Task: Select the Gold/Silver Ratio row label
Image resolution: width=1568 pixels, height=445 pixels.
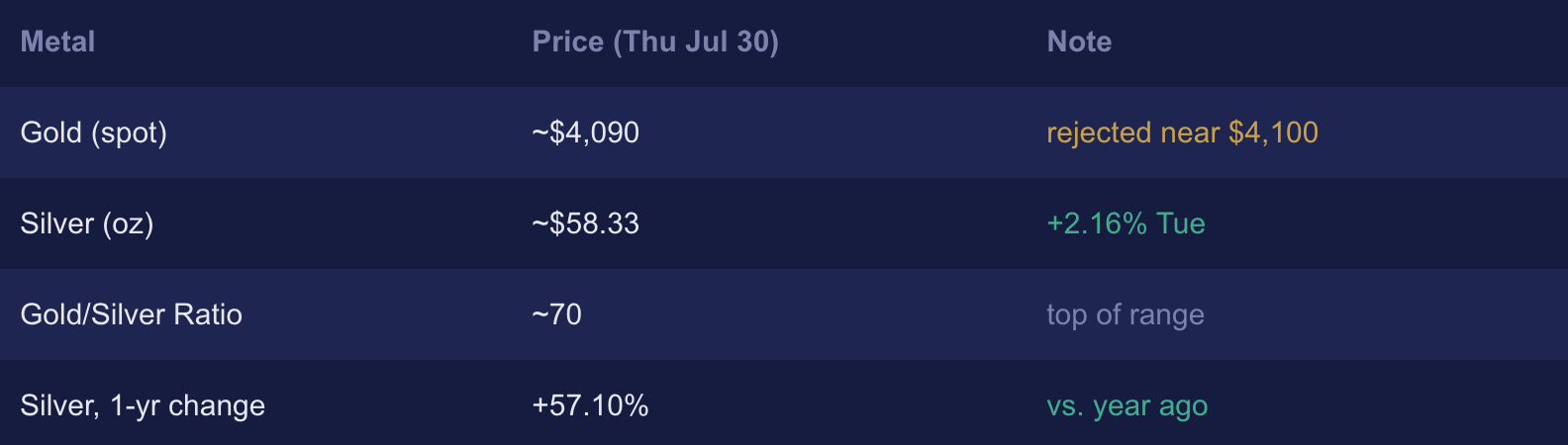Action: (131, 314)
